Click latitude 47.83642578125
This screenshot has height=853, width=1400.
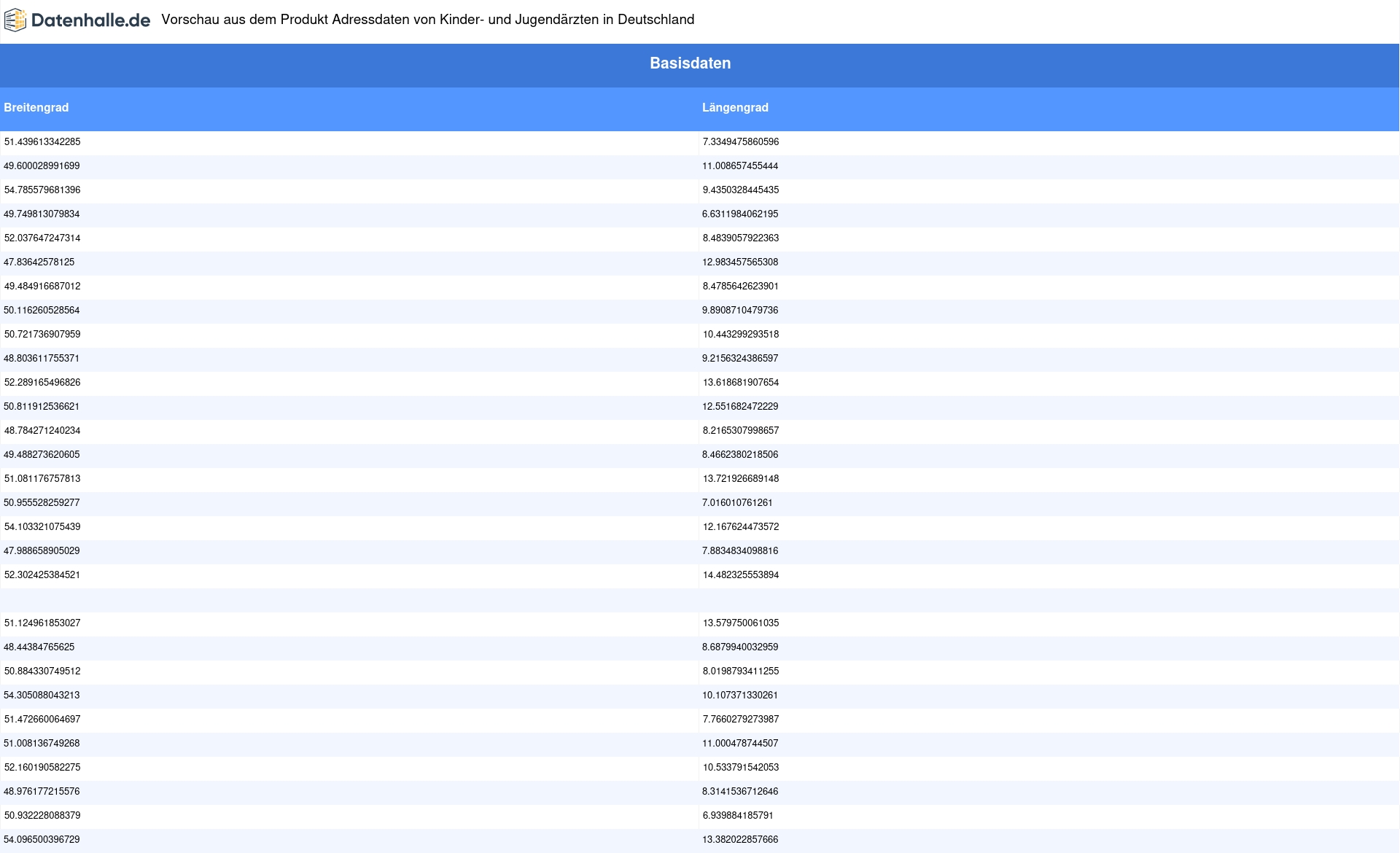(39, 262)
